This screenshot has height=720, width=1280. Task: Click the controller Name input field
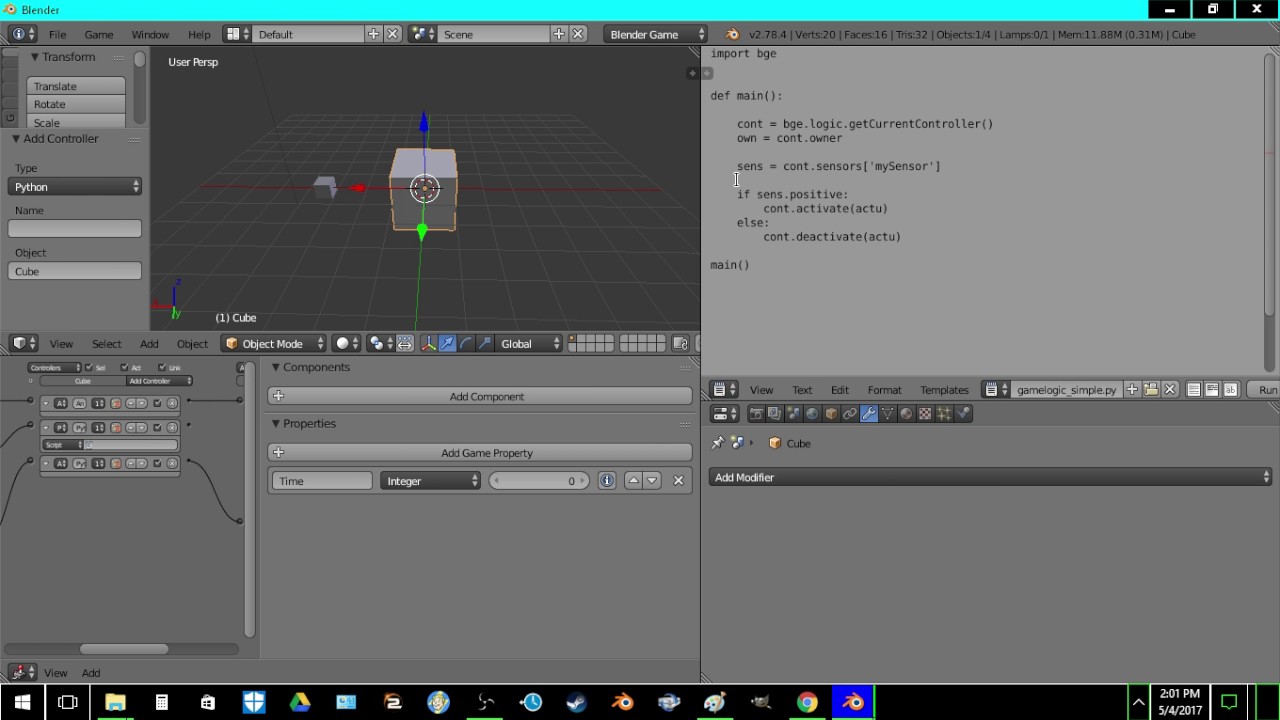pyautogui.click(x=75, y=229)
